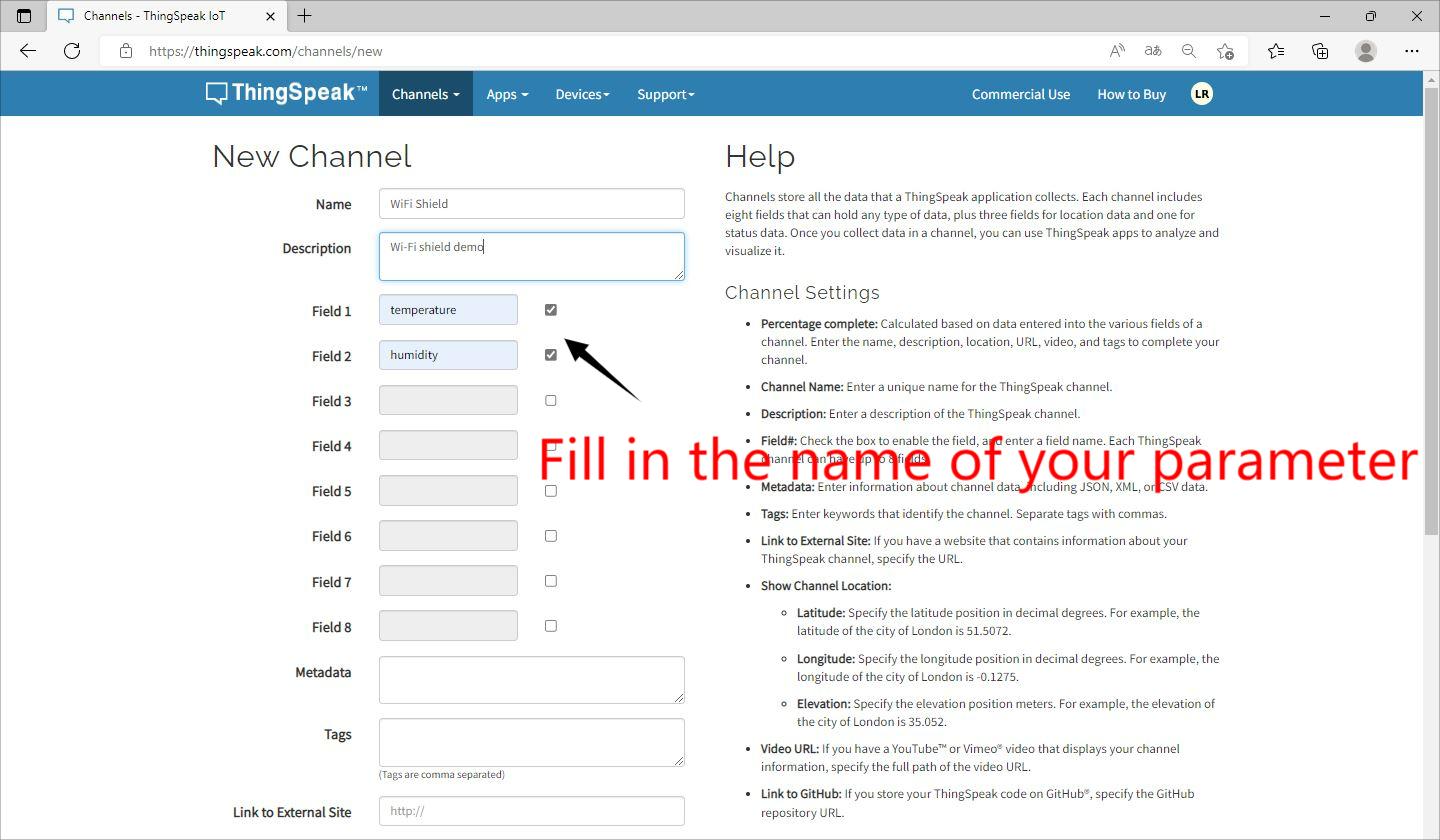The image size is (1440, 840).
Task: Click the translate page icon
Action: tap(1153, 51)
